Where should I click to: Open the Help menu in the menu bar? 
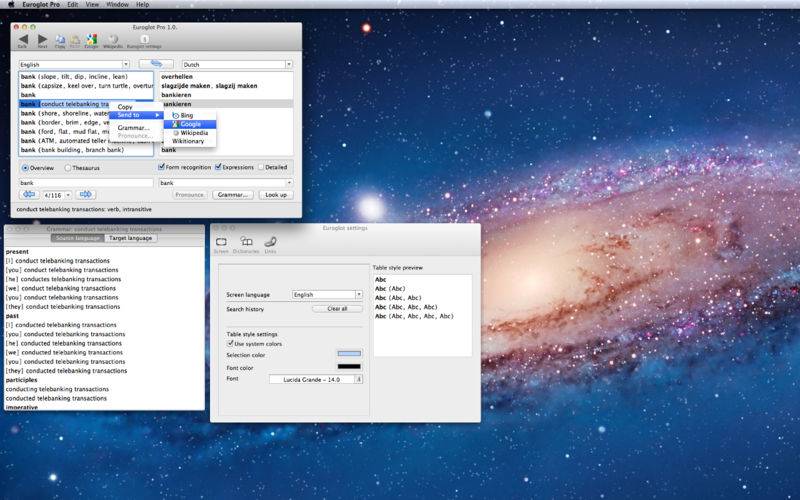(x=142, y=4)
